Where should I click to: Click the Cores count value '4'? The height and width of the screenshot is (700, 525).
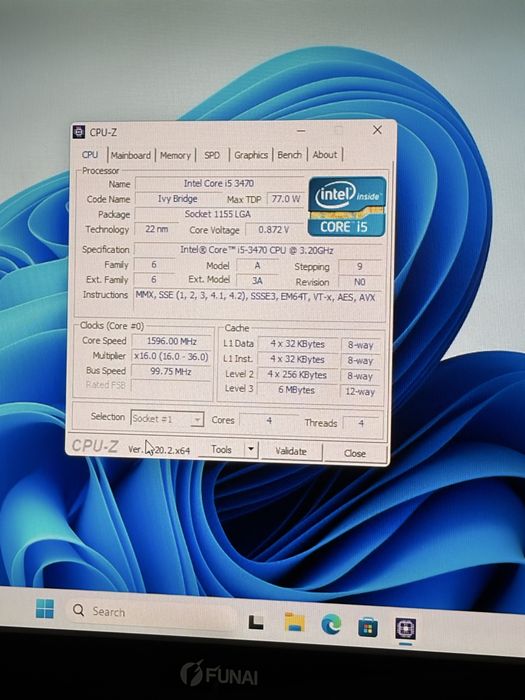(269, 420)
